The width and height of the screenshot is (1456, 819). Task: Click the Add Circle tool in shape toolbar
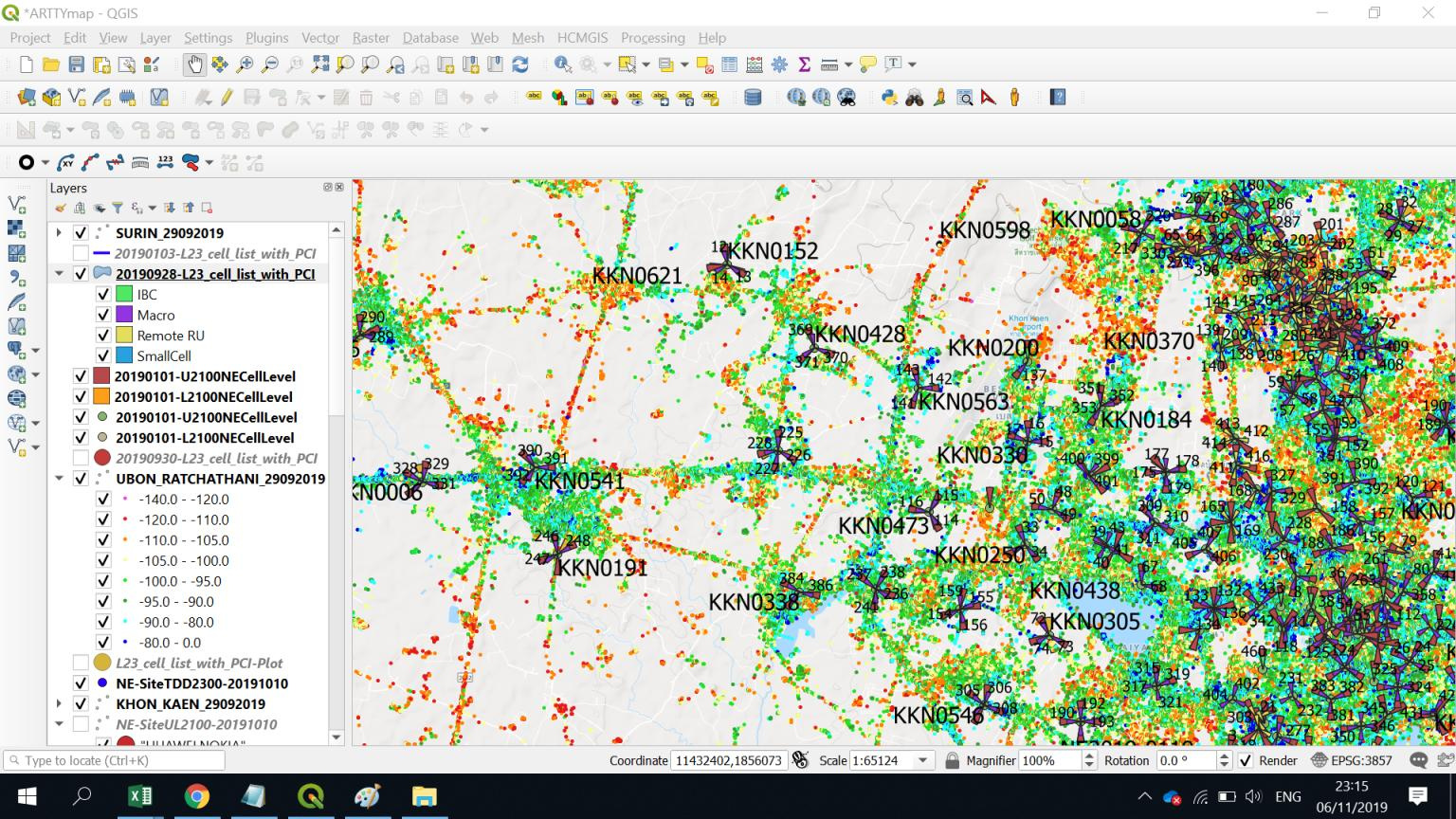[27, 163]
